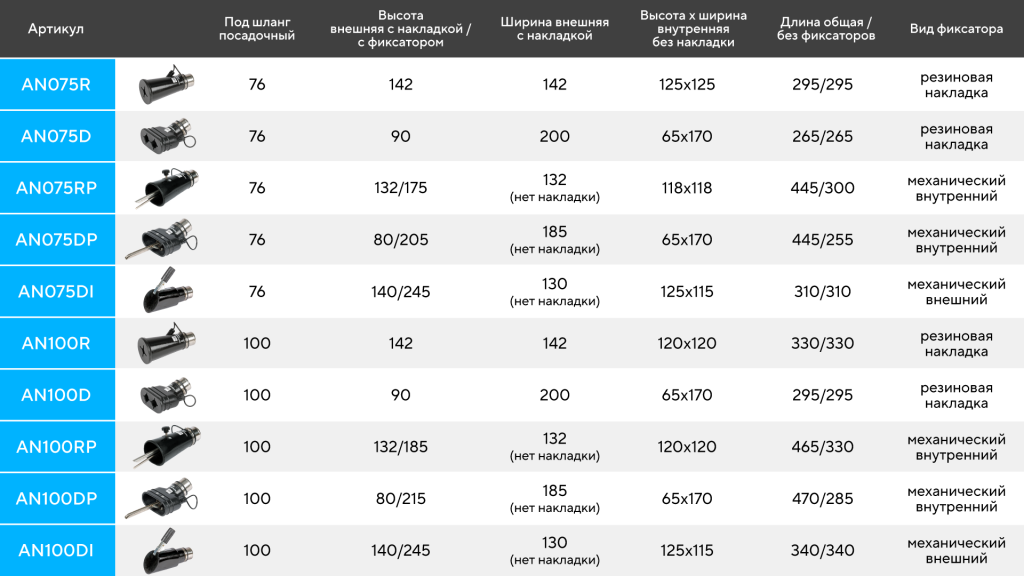Select the "Вид фиксатора" column header
This screenshot has width=1024, height=576.
coord(956,29)
